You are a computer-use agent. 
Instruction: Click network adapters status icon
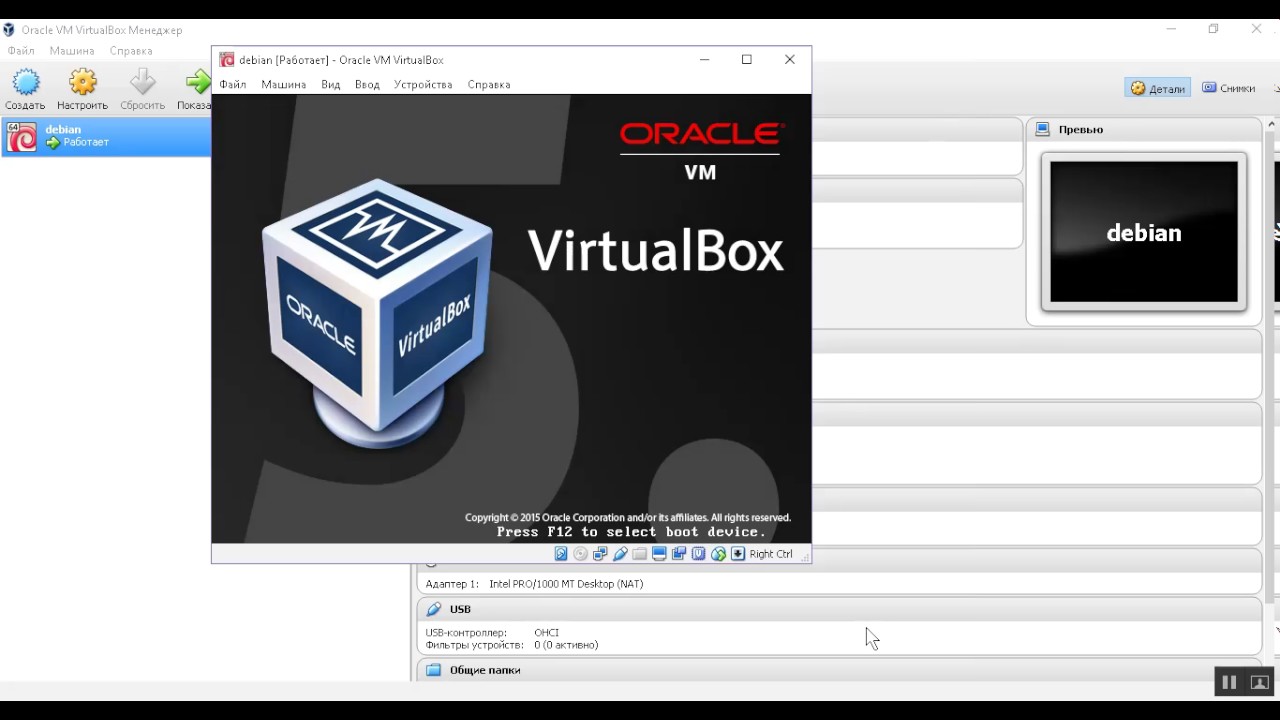click(x=600, y=554)
